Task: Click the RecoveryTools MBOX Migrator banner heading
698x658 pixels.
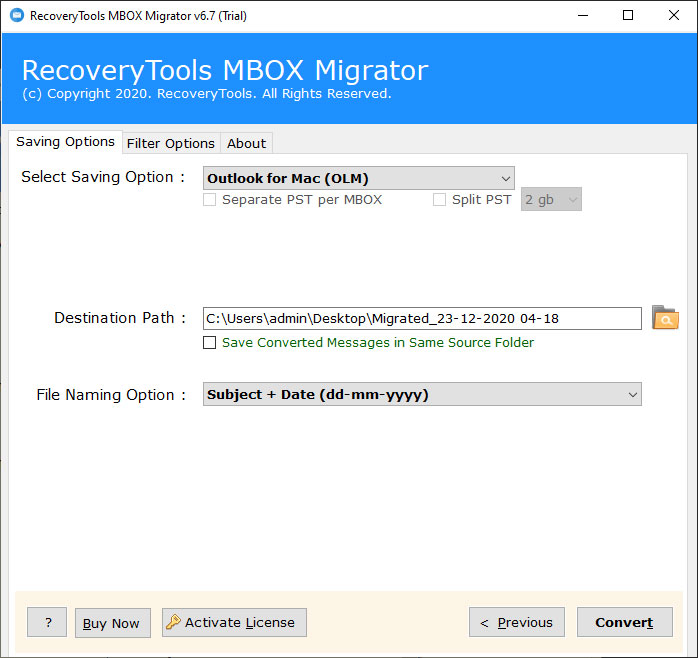Action: click(x=225, y=70)
